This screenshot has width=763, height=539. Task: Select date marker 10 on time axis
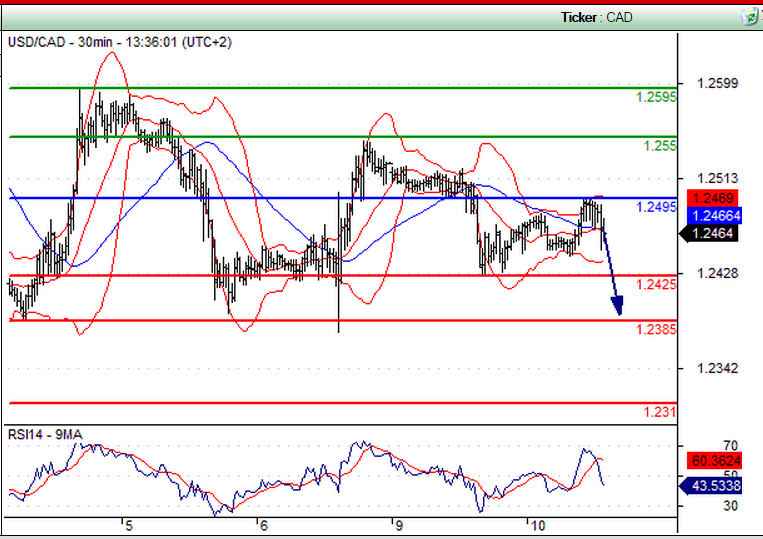(537, 526)
